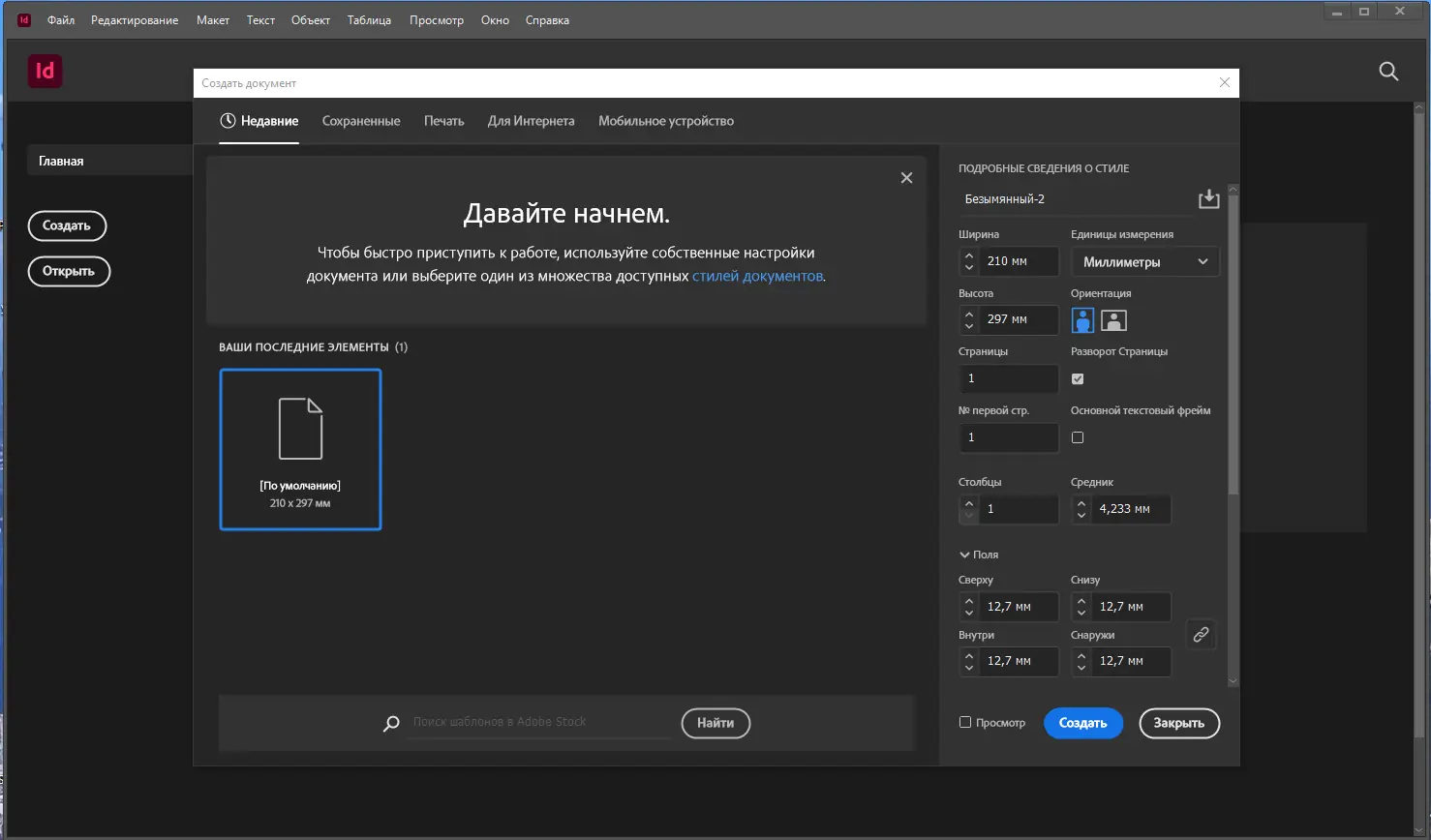Open the search magnifier in top right
Screen dimensions: 1431x840
pos(1388,71)
